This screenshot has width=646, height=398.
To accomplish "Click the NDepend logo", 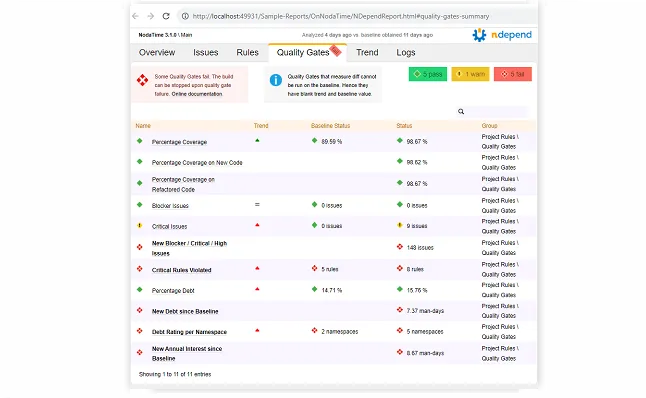I will (502, 35).
